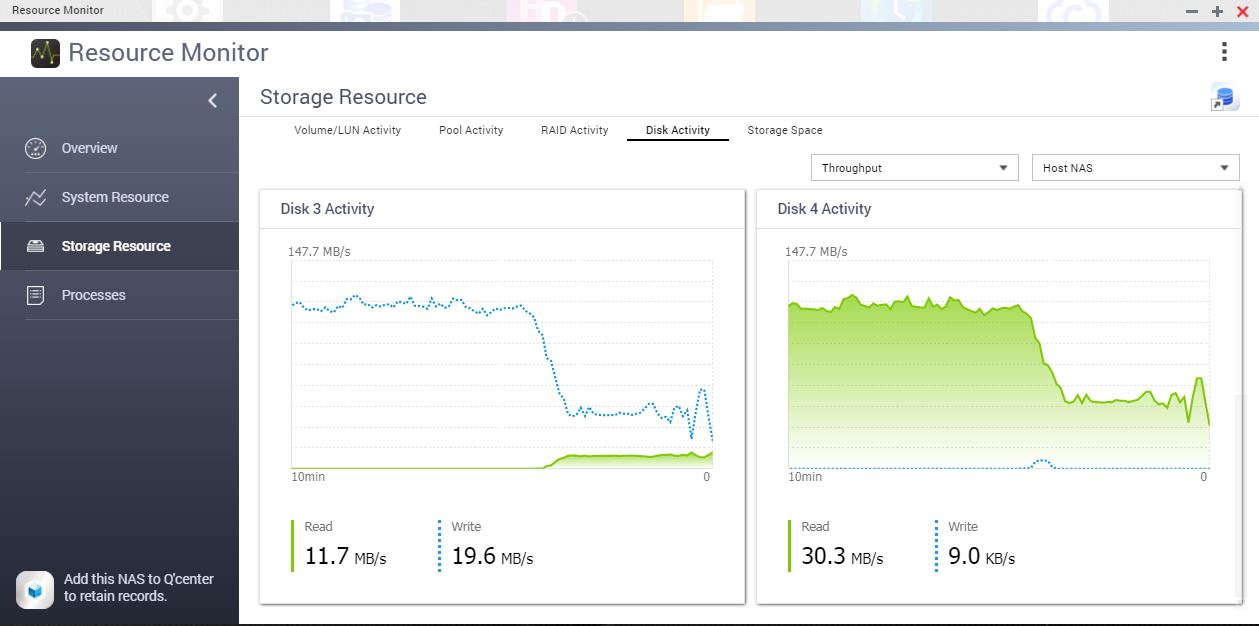
Task: Click Disk 4 Read value 30.3 MB/s
Action: (842, 556)
